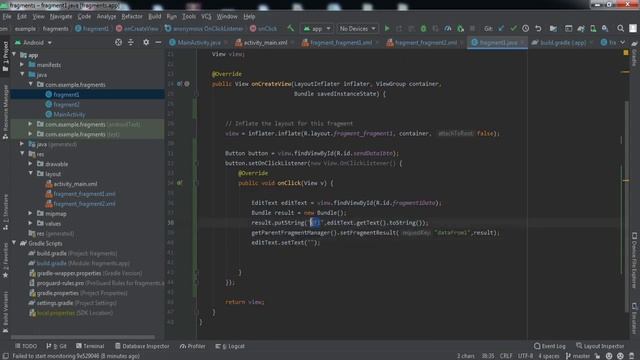Select fragment_fragment1.xml in layout folder

click(84, 194)
